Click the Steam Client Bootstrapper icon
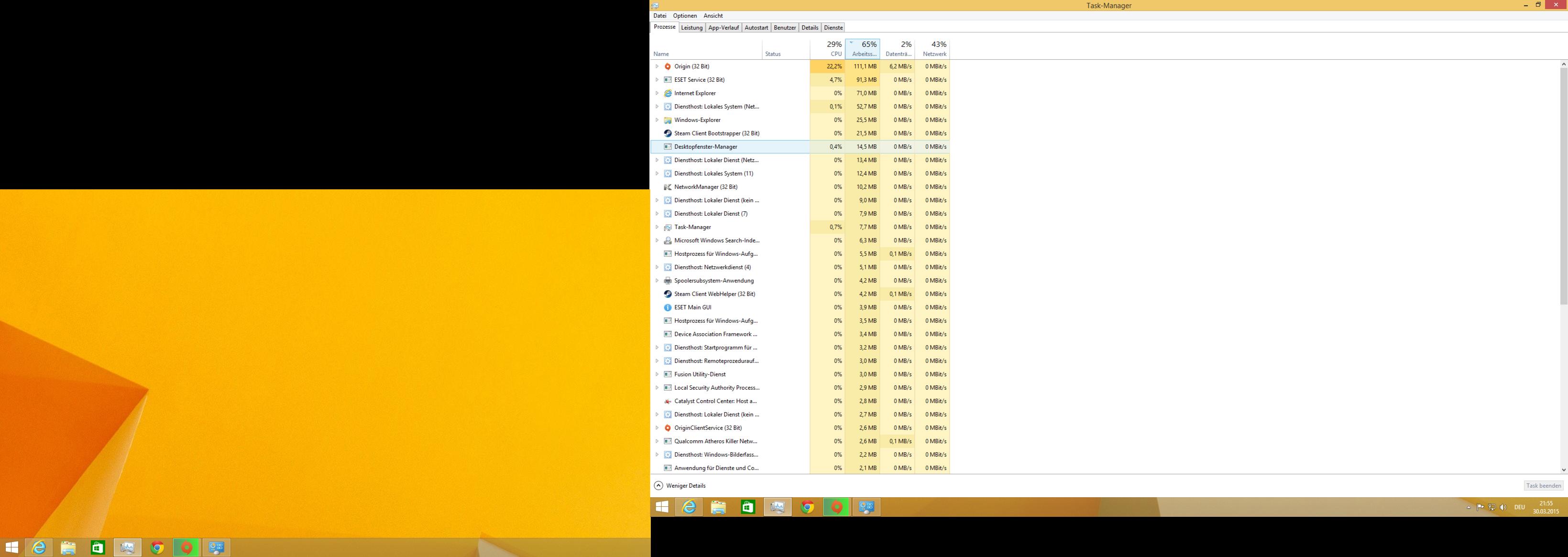Screen dimensions: 1568x557 [x=667, y=133]
